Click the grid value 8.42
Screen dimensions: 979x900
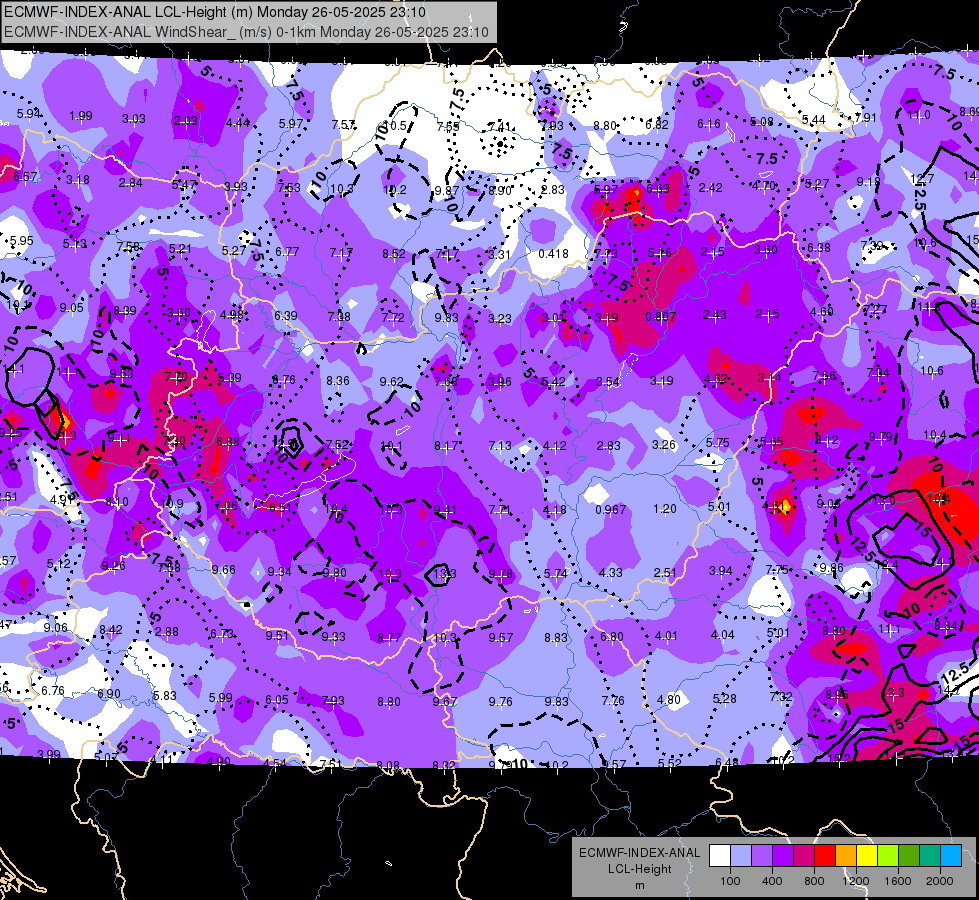111,630
